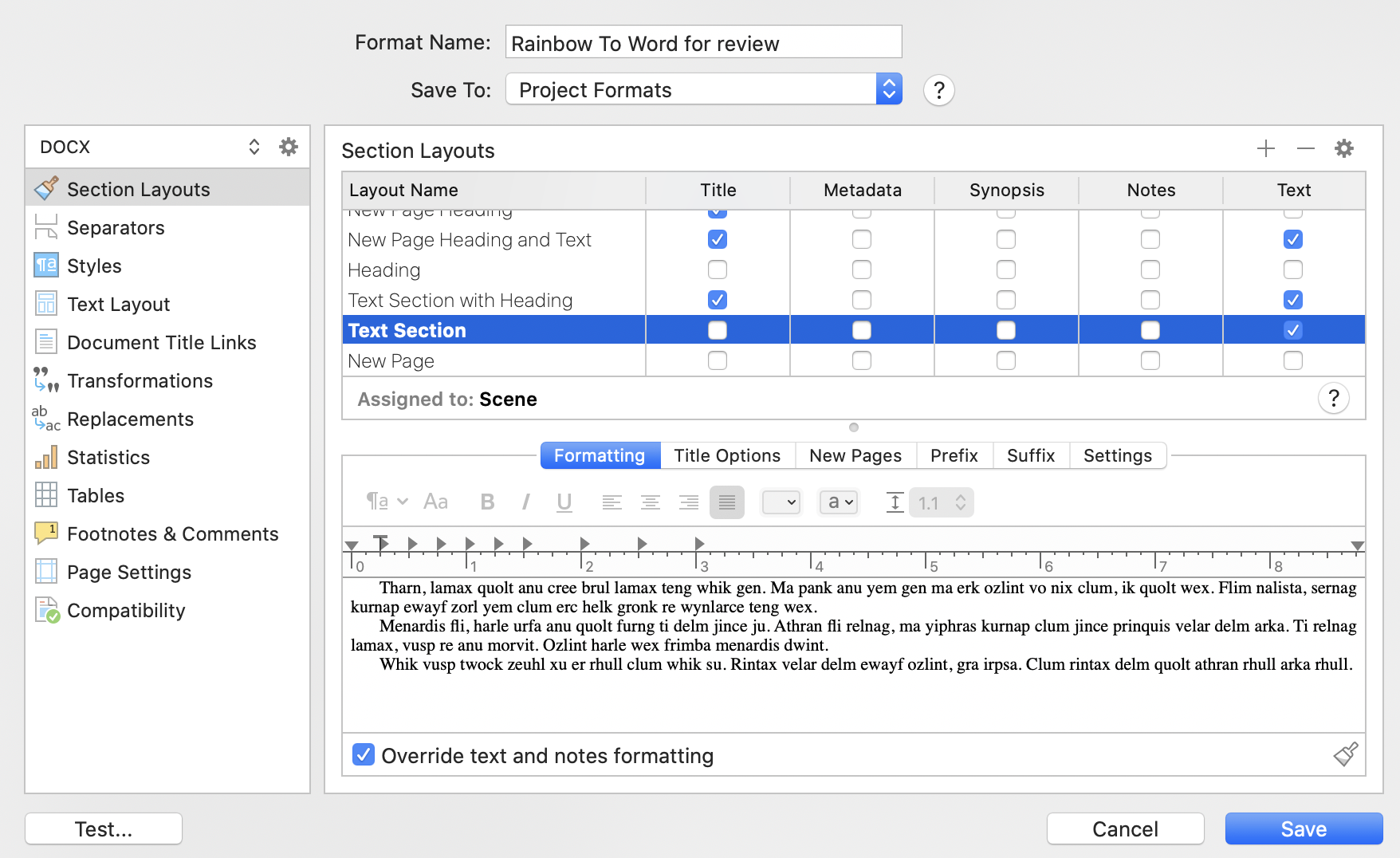Select the Heading layout row
Image resolution: width=1400 pixels, height=858 pixels.
click(x=854, y=270)
